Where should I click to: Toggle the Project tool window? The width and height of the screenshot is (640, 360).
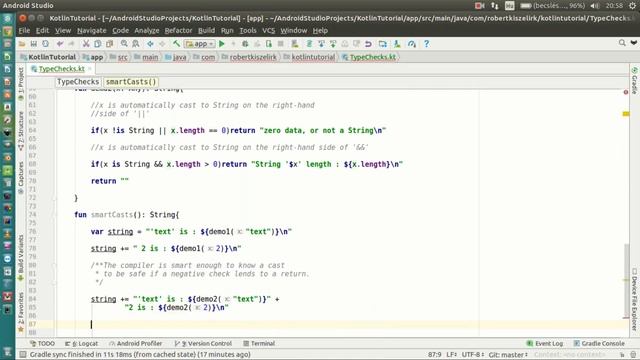tap(21, 84)
